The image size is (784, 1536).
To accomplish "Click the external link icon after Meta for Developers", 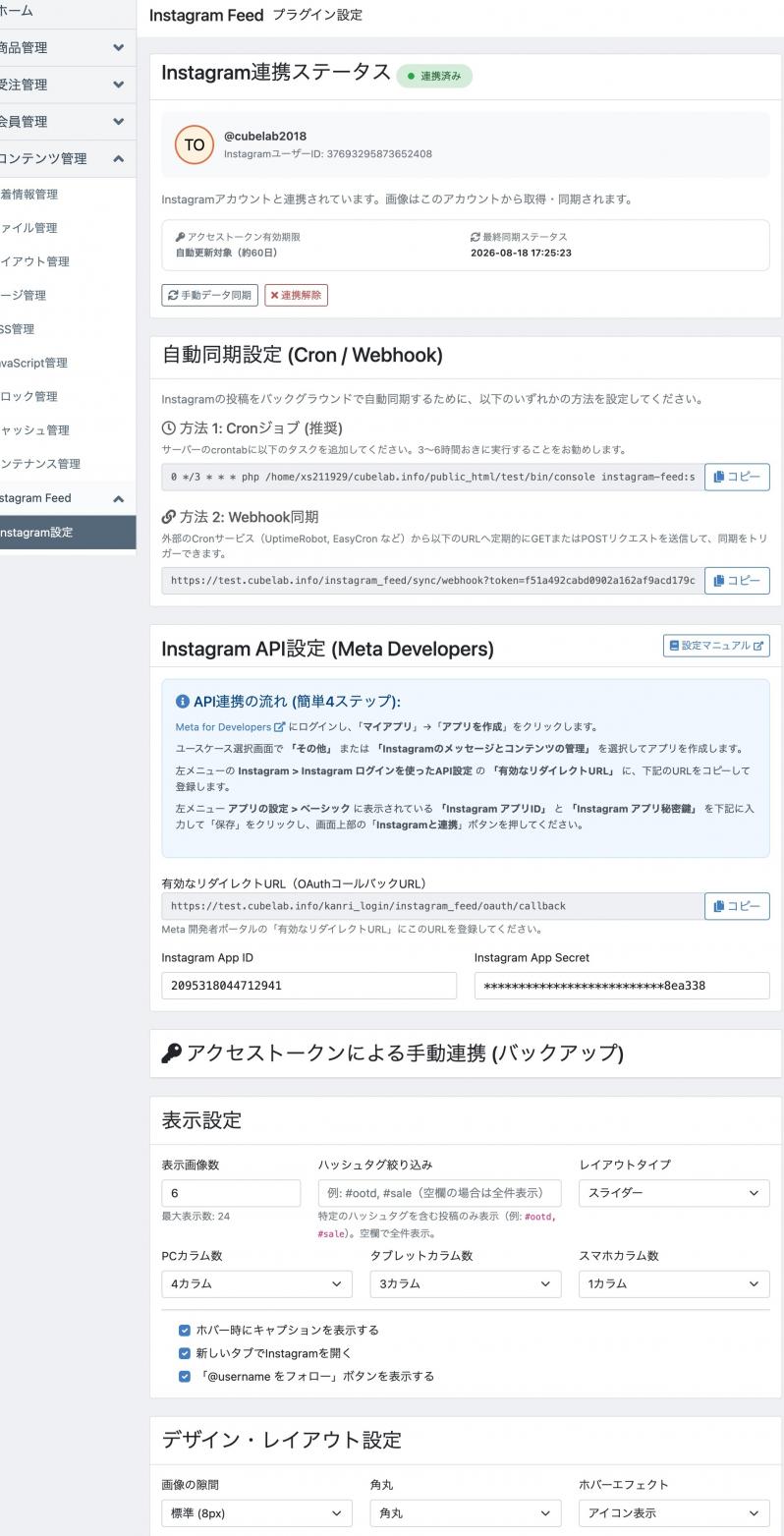I will click(x=279, y=727).
